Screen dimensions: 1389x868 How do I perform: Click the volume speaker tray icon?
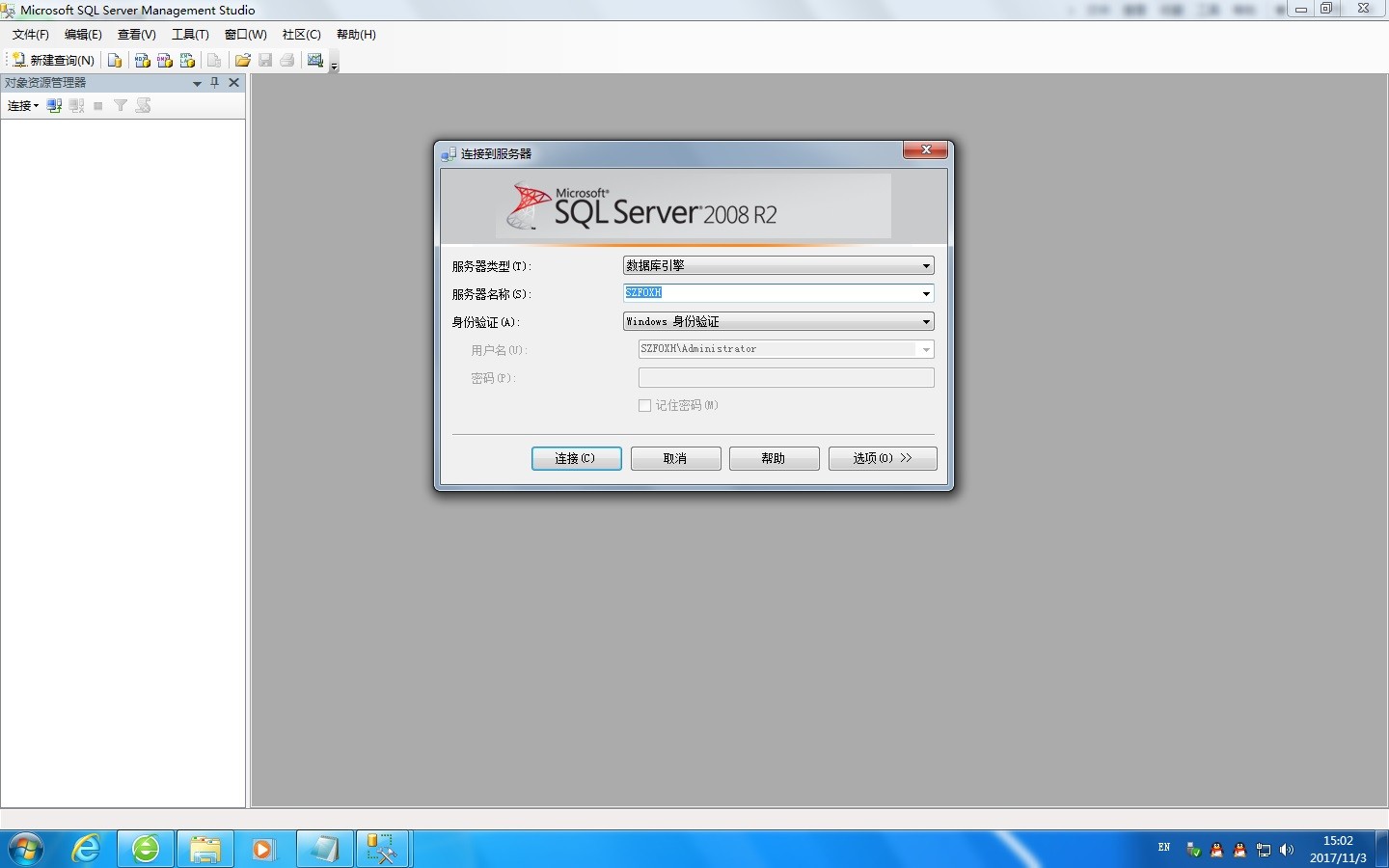[1287, 850]
